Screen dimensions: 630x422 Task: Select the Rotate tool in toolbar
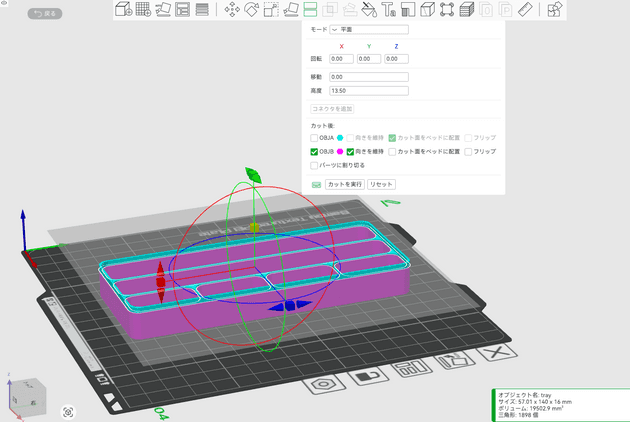pos(252,10)
